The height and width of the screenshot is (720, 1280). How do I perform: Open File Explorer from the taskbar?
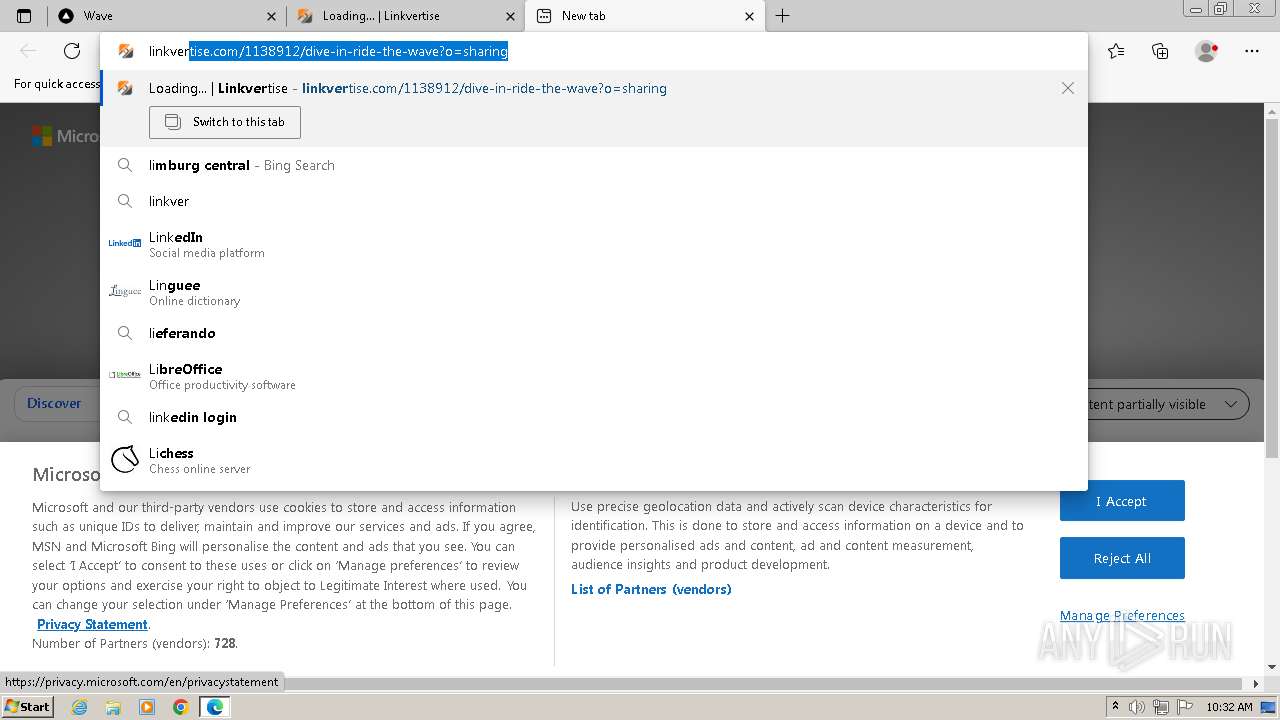(113, 707)
